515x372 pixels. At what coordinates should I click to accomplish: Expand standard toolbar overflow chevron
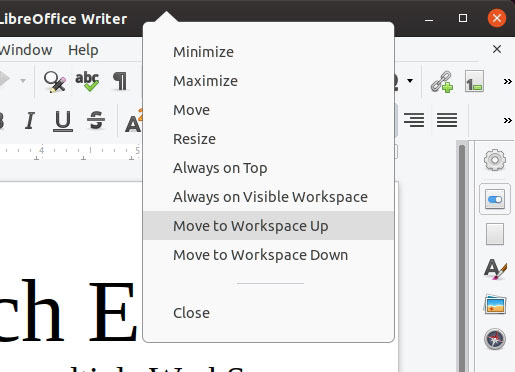click(507, 81)
